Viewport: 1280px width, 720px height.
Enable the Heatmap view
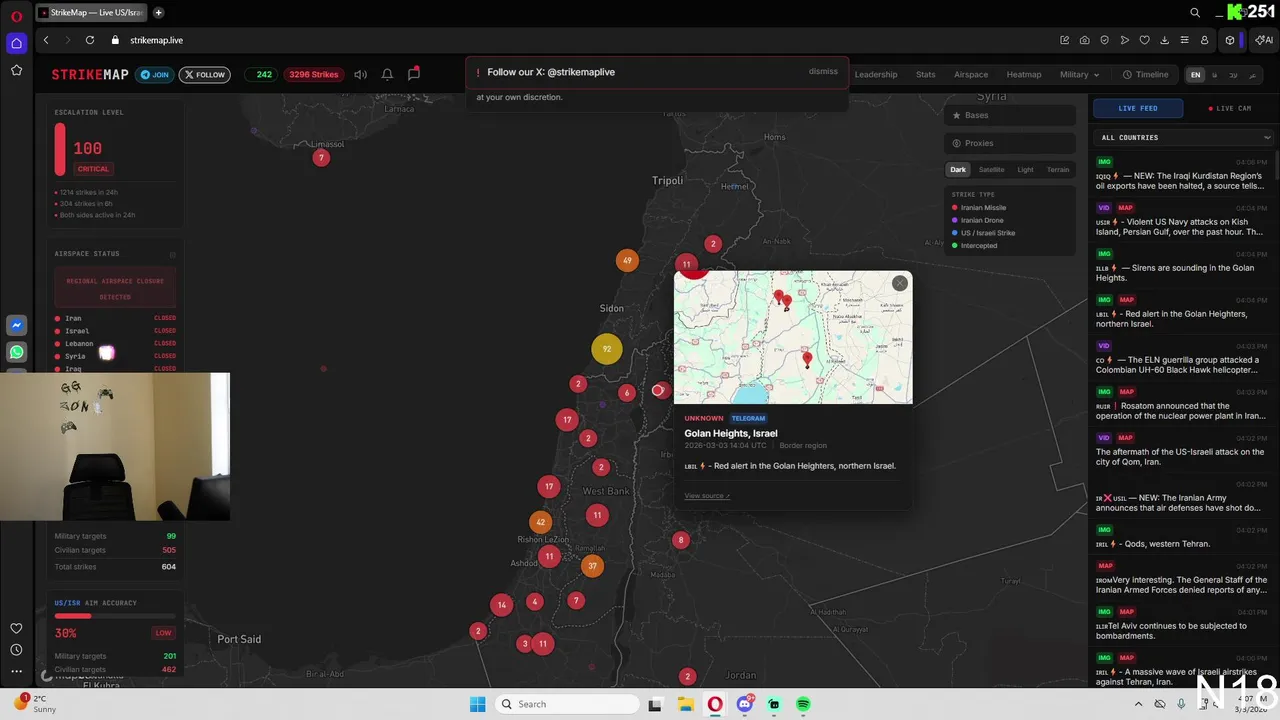(1024, 74)
